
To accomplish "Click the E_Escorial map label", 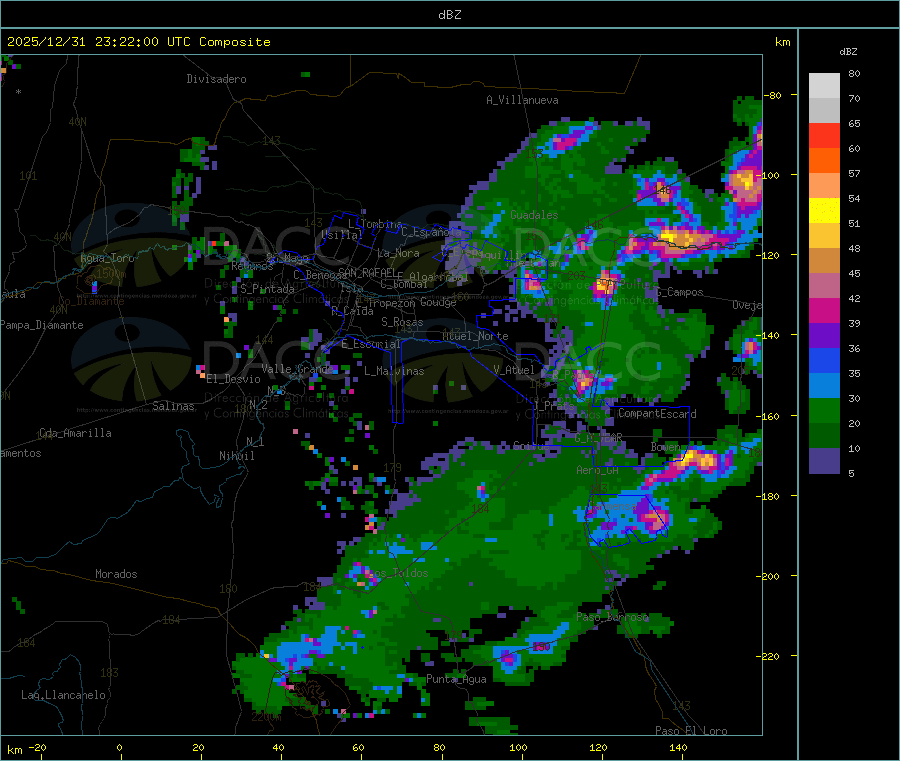I will coord(370,344).
